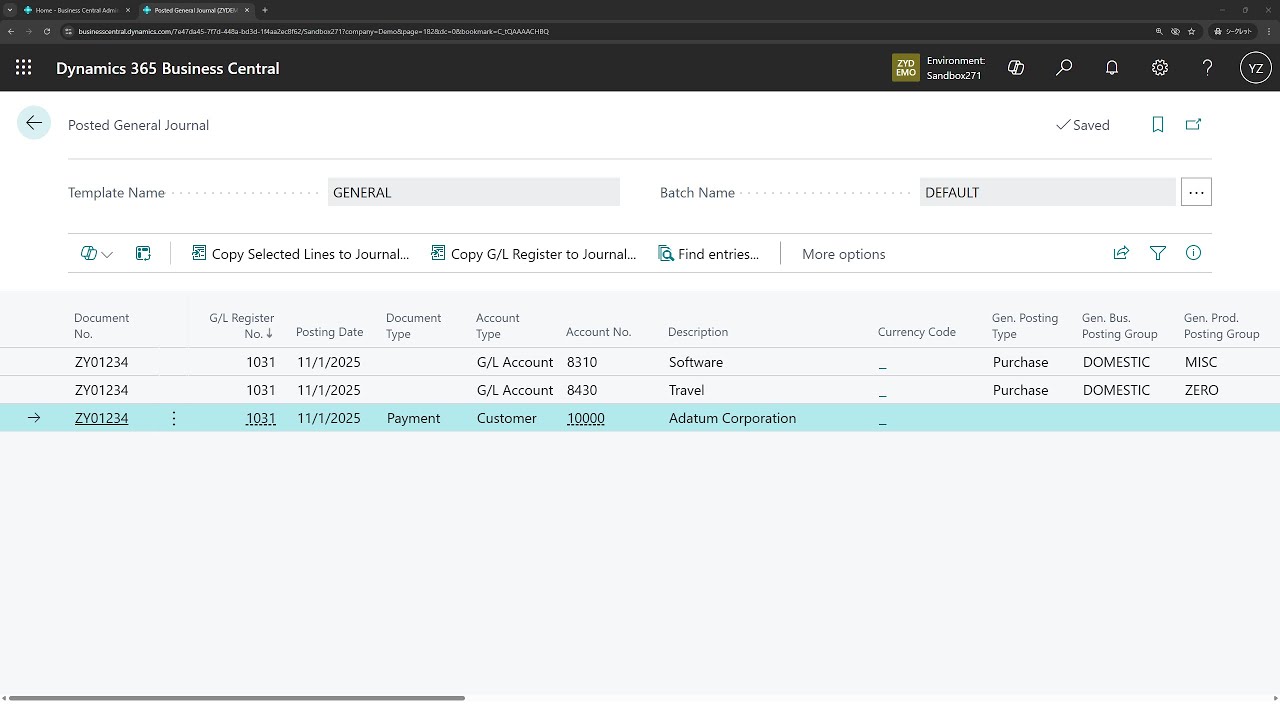Click the Share icon in the action bar
The height and width of the screenshot is (720, 1280).
coord(1121,254)
